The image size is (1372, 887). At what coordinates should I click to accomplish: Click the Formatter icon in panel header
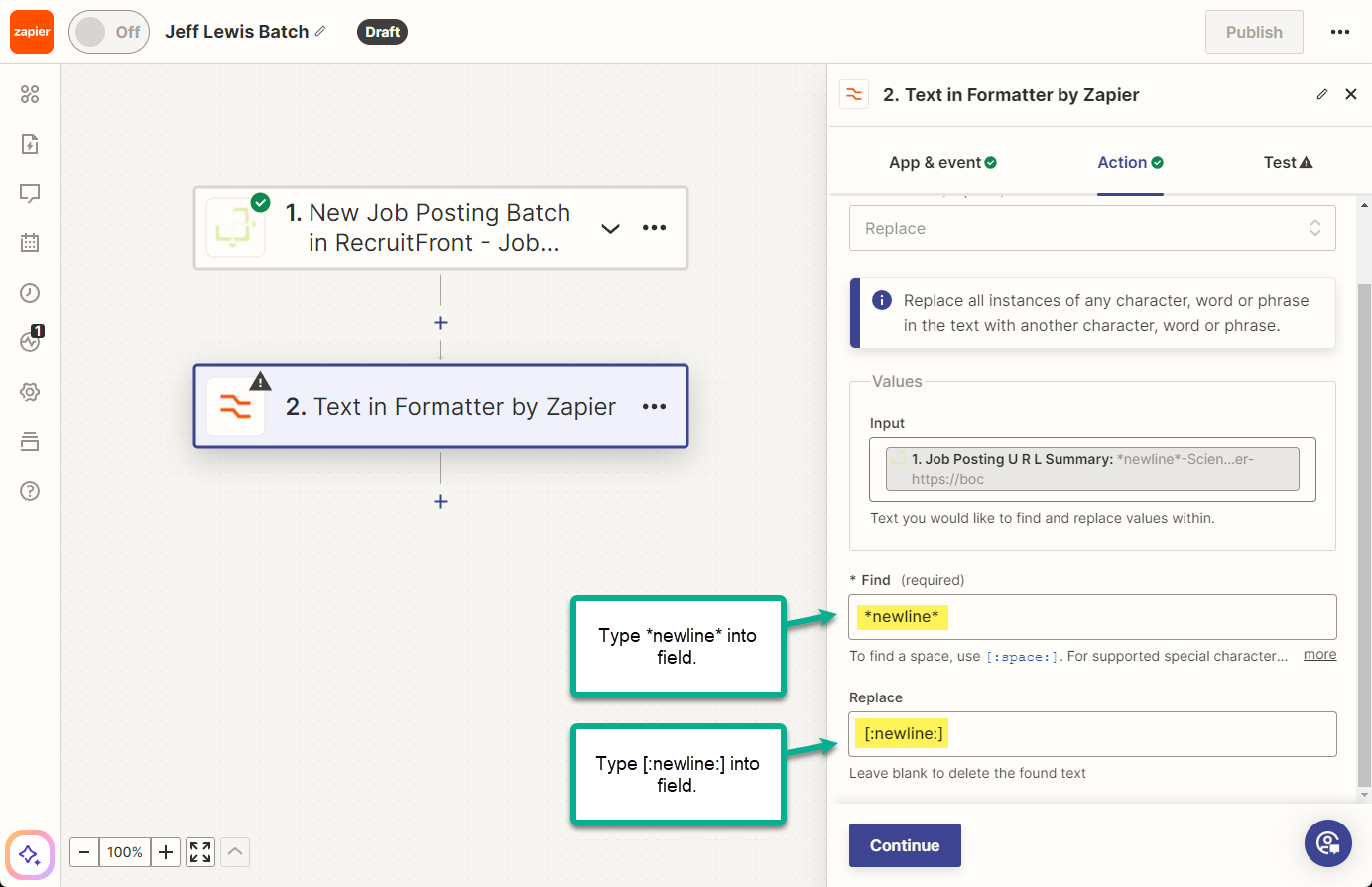click(x=854, y=94)
